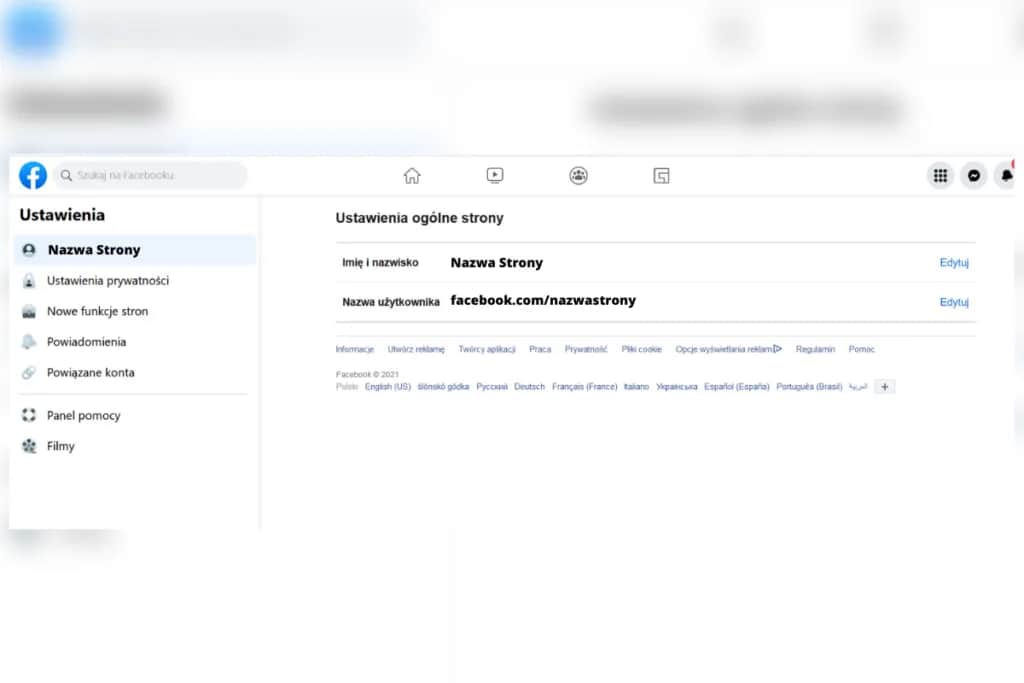This screenshot has width=1024, height=683.
Task: Open the apps Menu grid icon
Action: click(x=940, y=175)
